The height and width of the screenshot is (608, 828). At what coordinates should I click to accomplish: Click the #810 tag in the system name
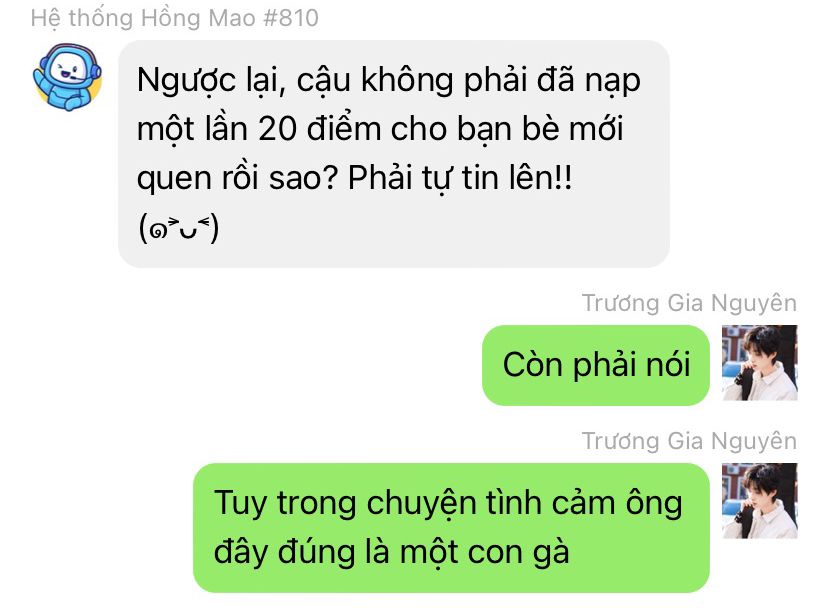[x=290, y=18]
